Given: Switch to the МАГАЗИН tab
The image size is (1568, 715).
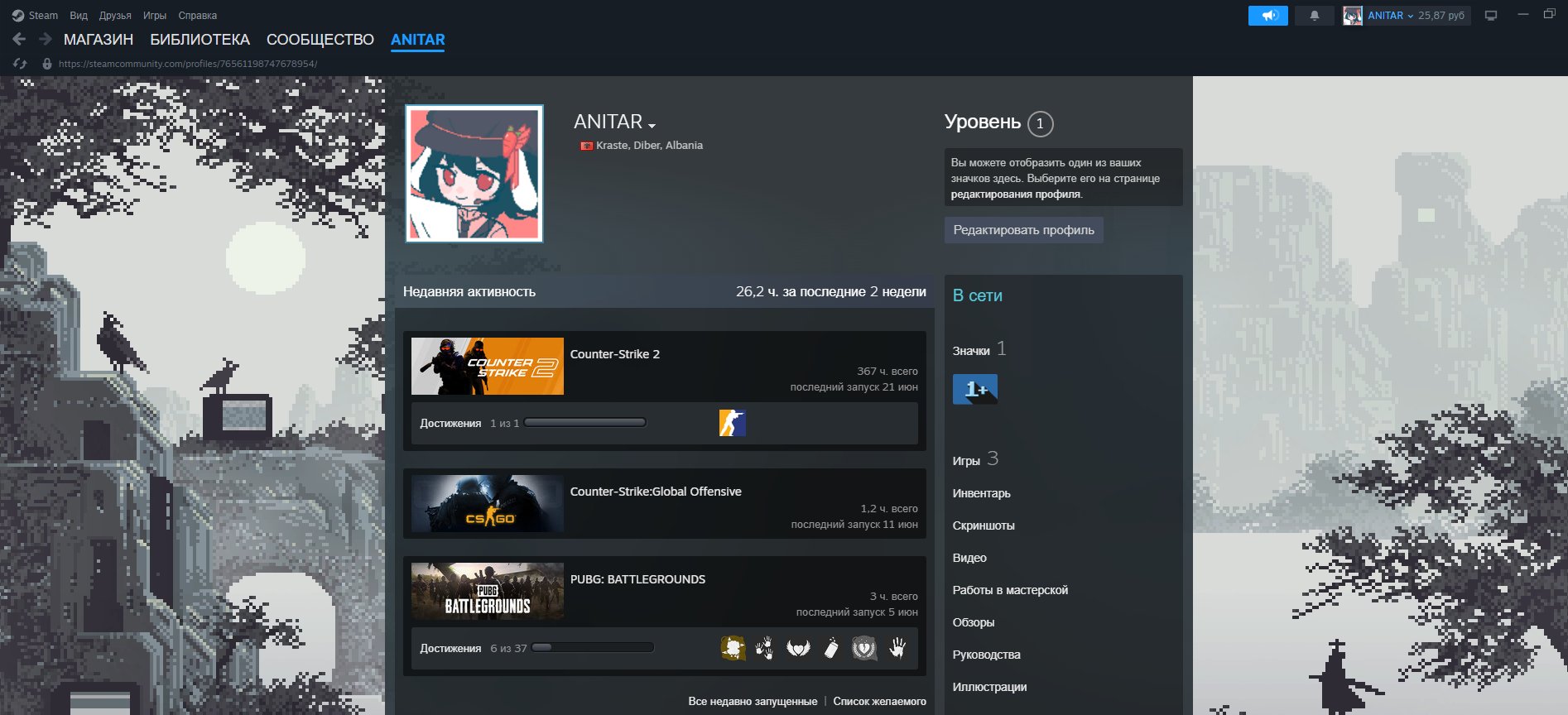Looking at the screenshot, I should (x=99, y=40).
